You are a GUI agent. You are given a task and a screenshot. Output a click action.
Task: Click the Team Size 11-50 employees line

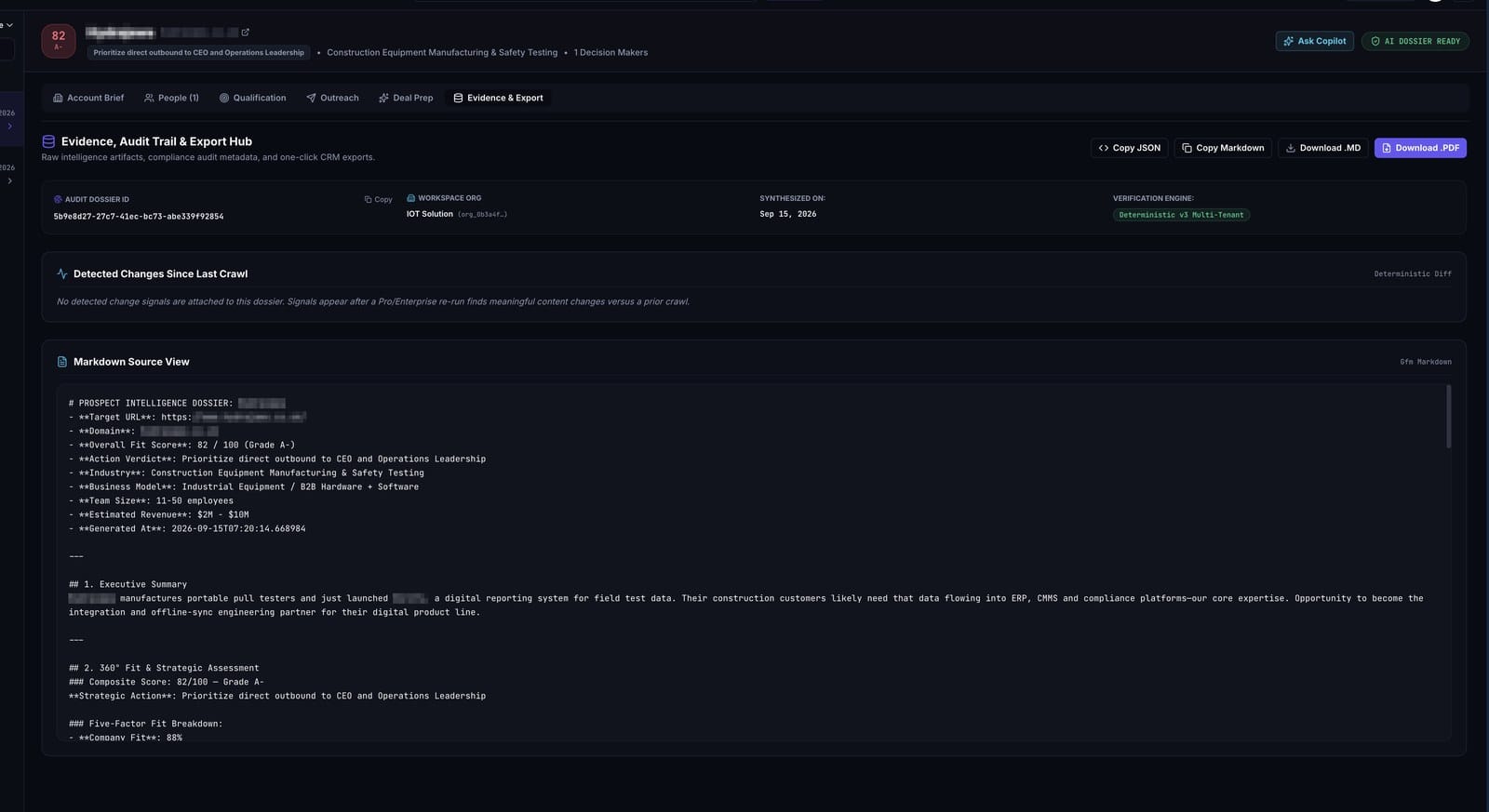151,500
